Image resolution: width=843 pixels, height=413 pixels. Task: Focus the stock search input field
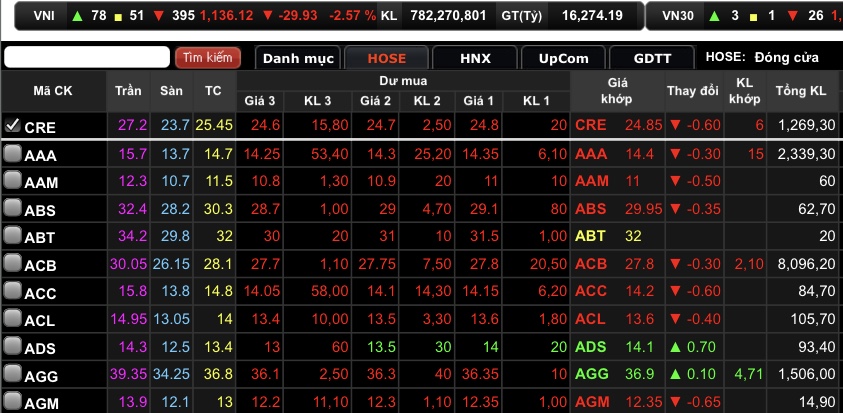(87, 58)
